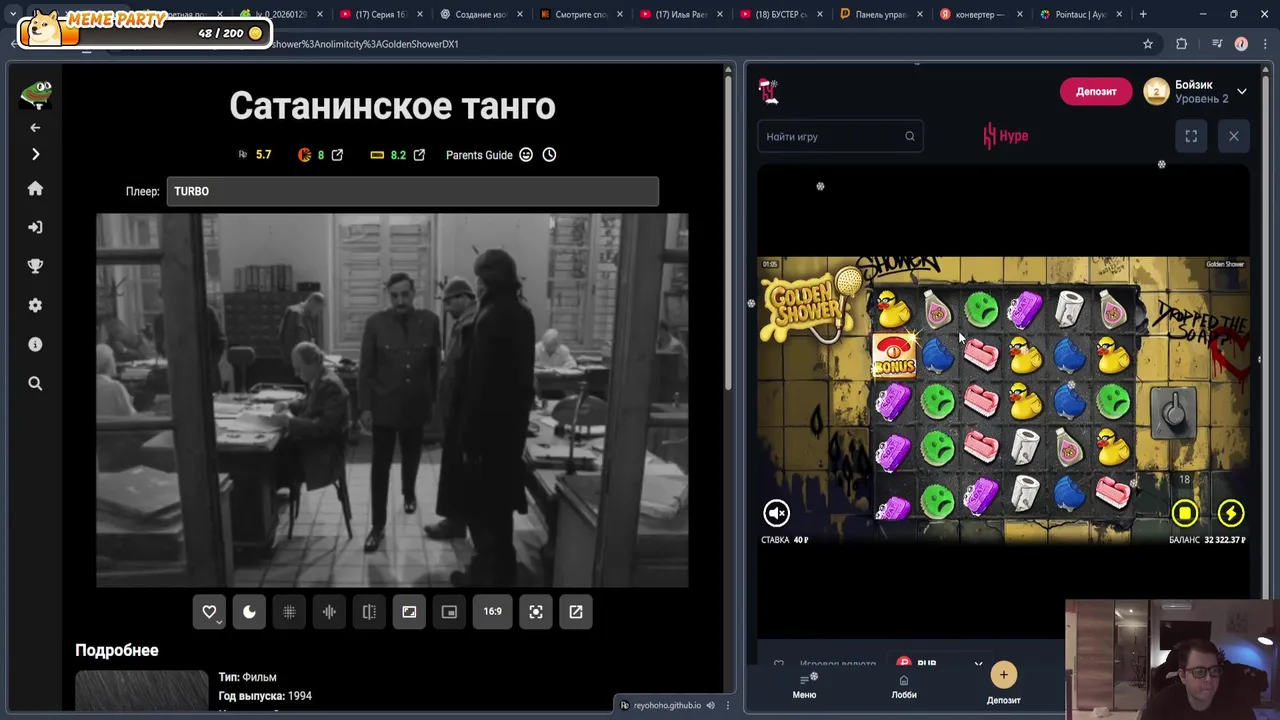Viewport: 1280px width, 720px height.
Task: Stop autoplay with yellow square button
Action: pos(1185,514)
